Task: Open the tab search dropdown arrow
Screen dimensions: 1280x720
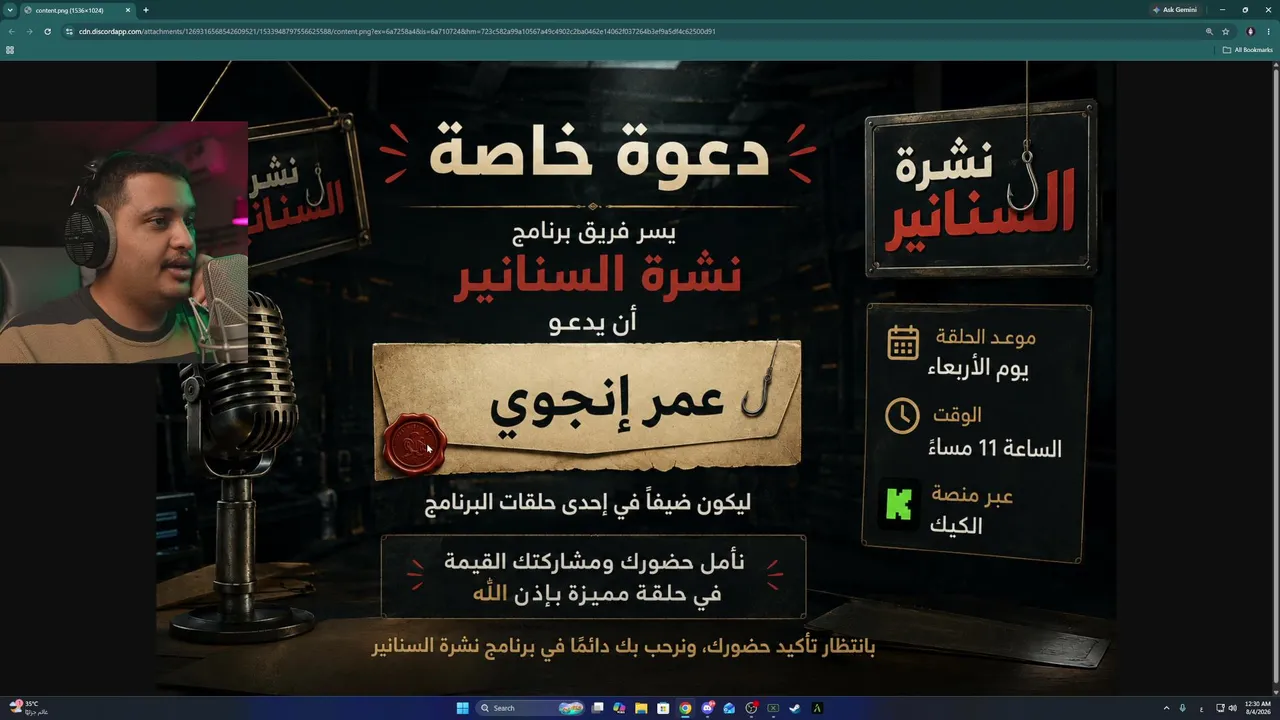Action: pos(10,10)
